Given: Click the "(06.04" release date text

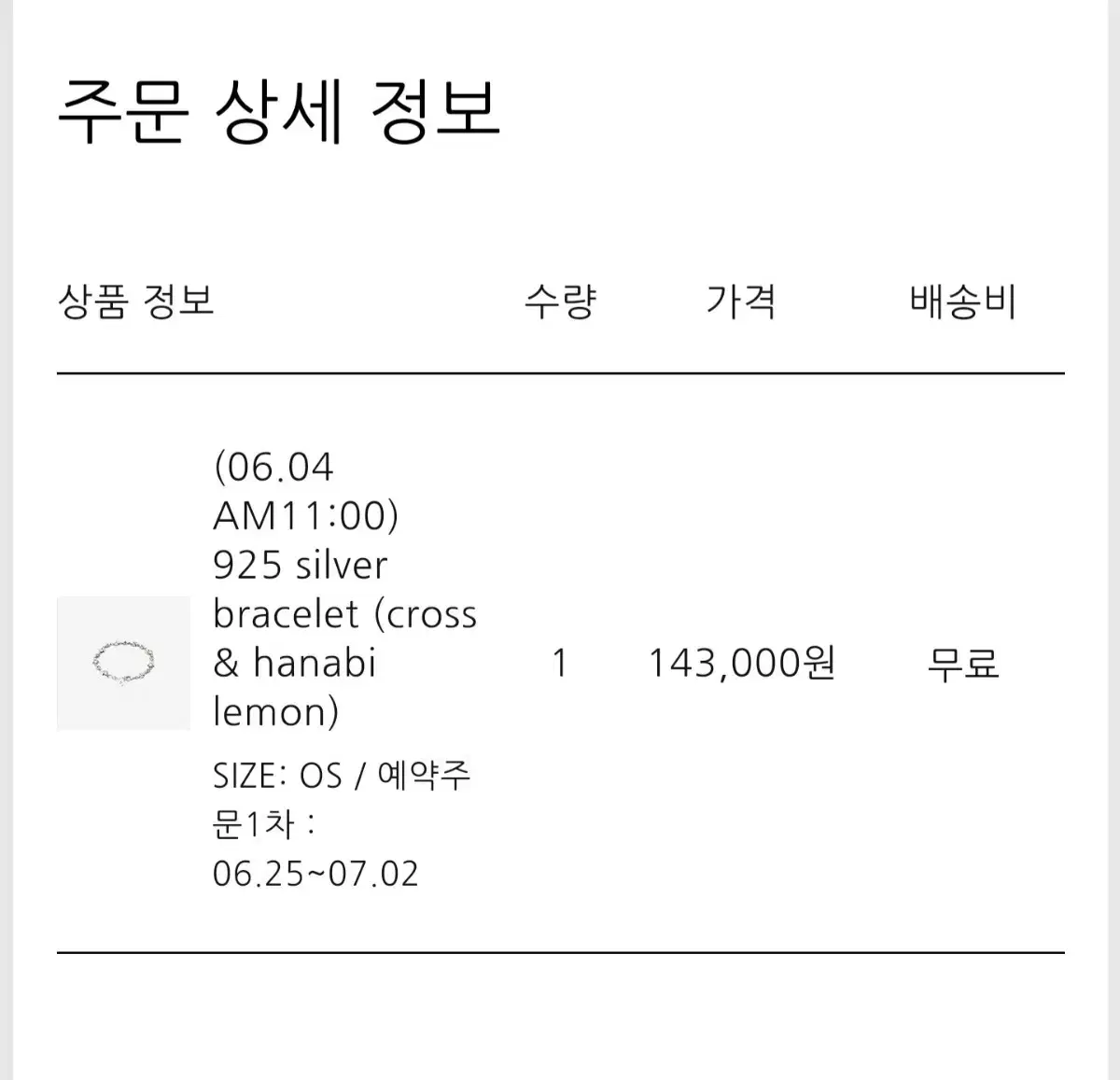Looking at the screenshot, I should tap(273, 467).
